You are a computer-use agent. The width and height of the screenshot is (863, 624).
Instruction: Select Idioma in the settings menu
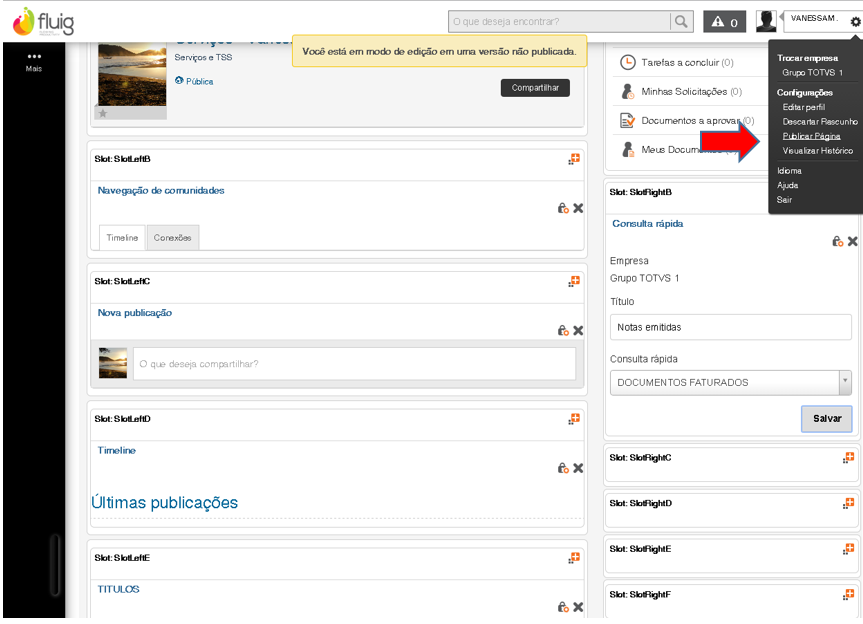coord(789,171)
